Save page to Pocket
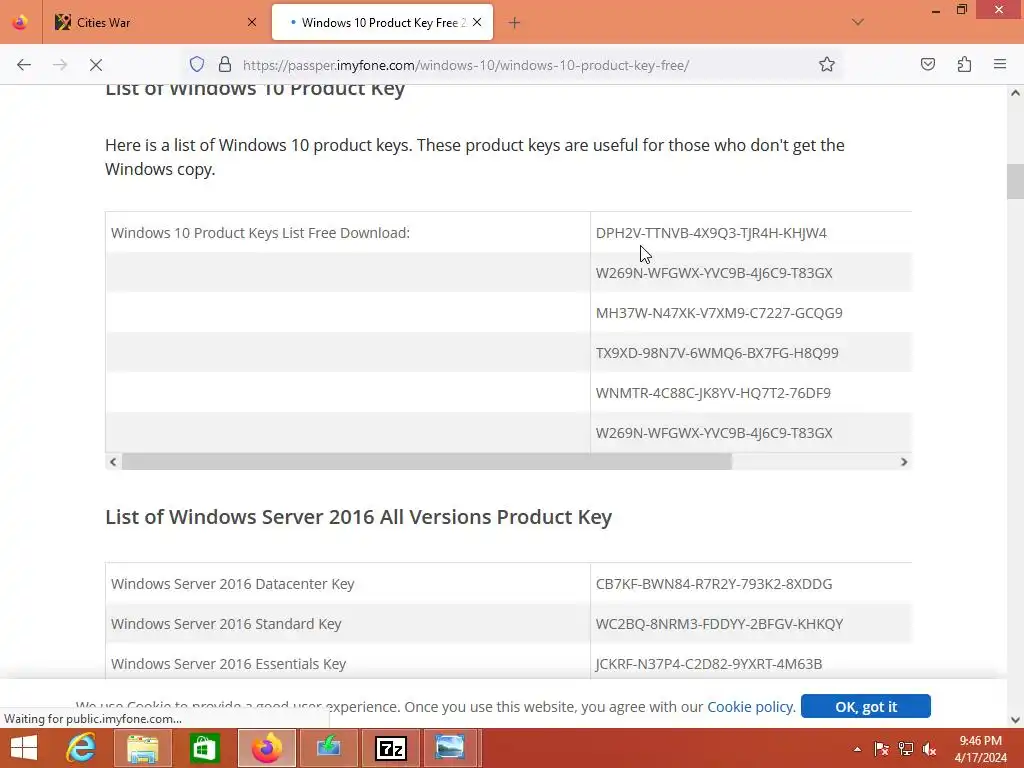Image resolution: width=1024 pixels, height=768 pixels. [x=928, y=64]
